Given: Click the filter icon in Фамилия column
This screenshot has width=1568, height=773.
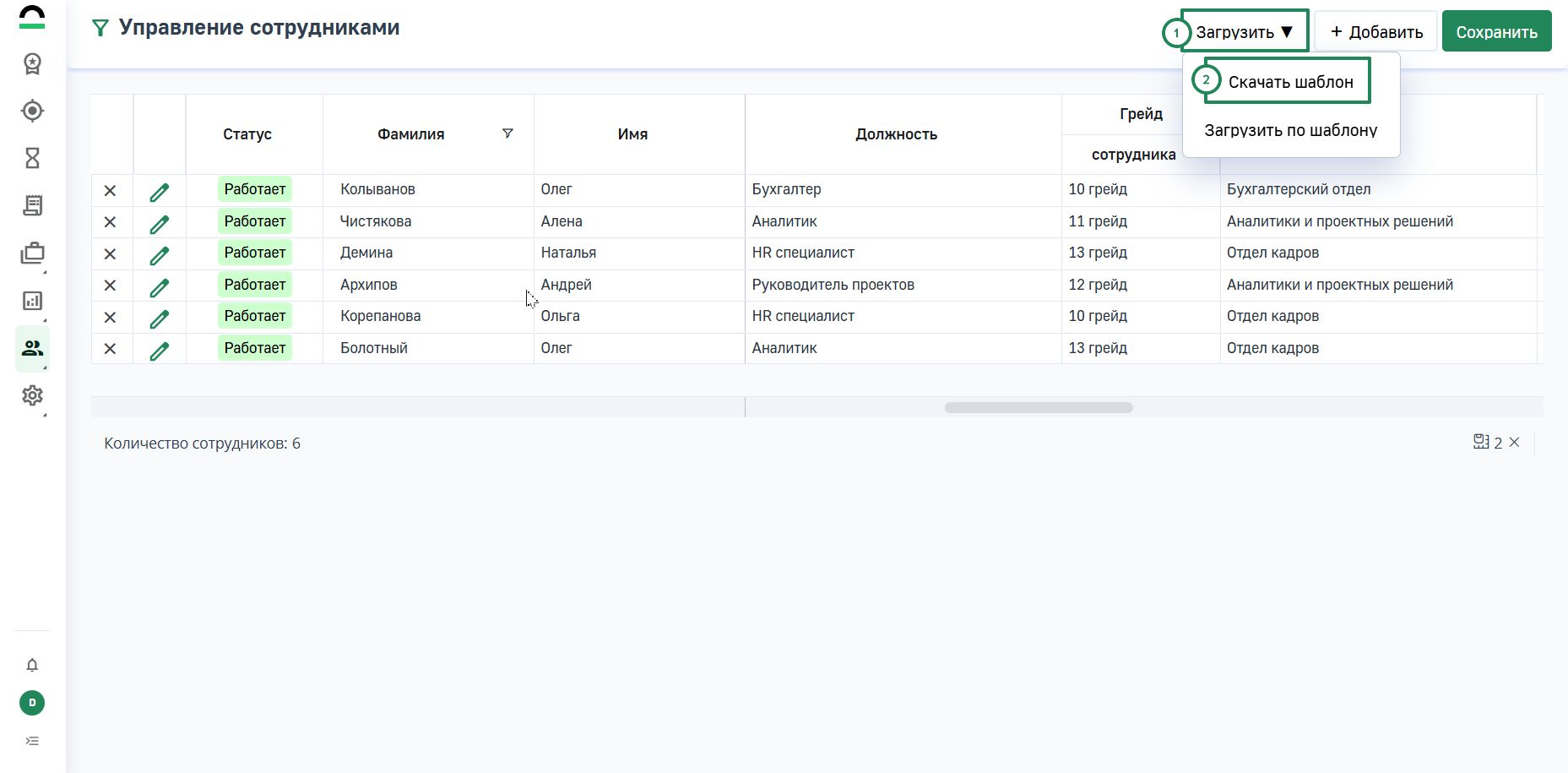Looking at the screenshot, I should (x=507, y=133).
